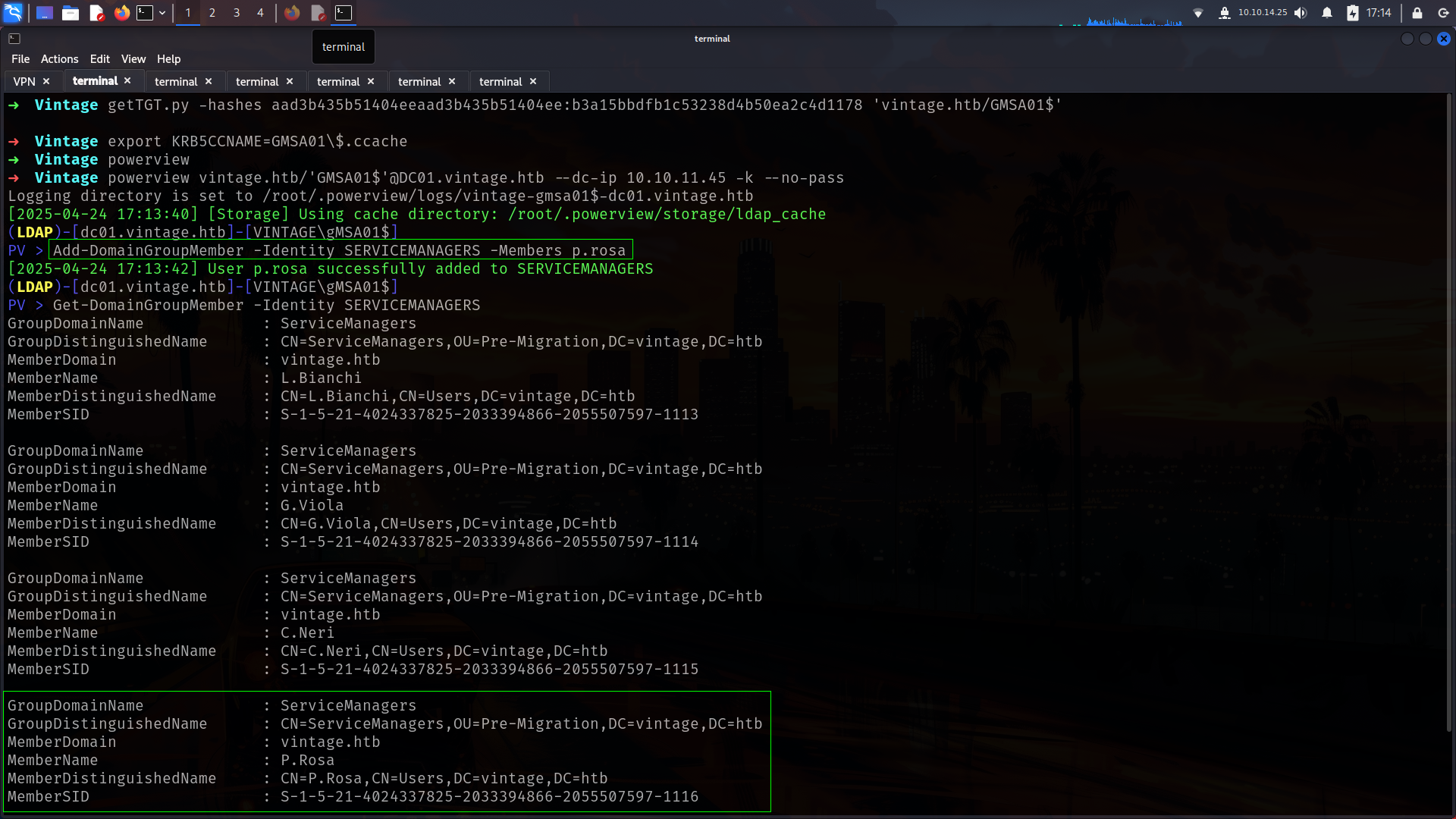Click the active terminal taskbar button

pyautogui.click(x=344, y=12)
